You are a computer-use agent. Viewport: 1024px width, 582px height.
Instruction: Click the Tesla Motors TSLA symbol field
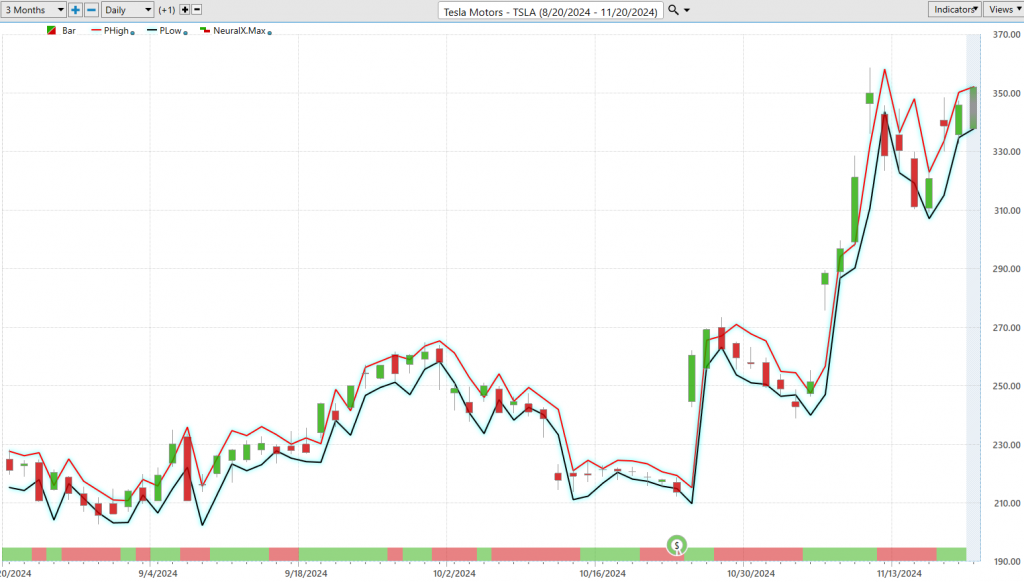pyautogui.click(x=551, y=11)
